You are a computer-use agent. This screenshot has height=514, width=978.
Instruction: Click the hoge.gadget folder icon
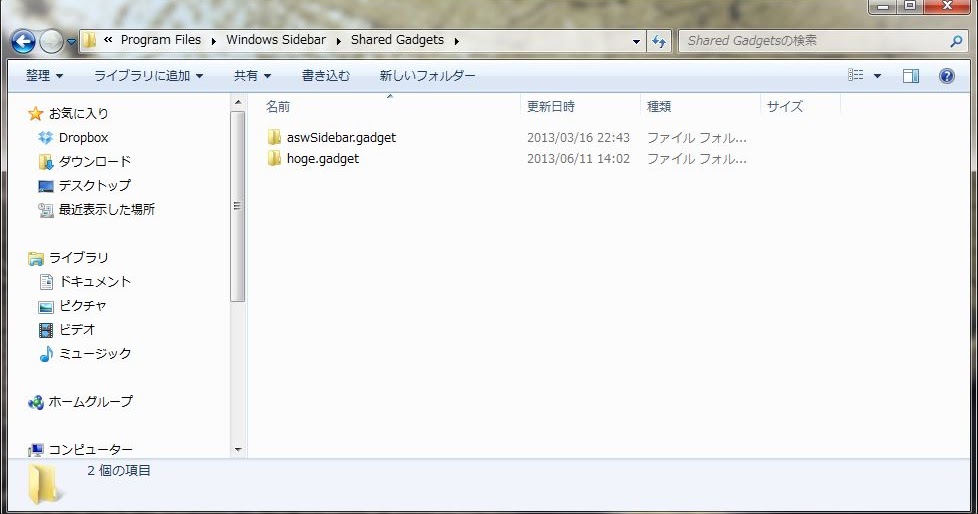(x=274, y=158)
